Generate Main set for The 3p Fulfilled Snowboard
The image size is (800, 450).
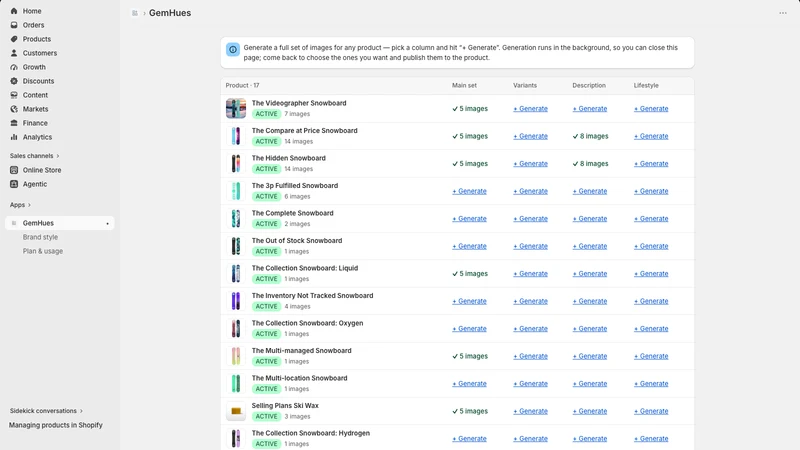tap(469, 191)
